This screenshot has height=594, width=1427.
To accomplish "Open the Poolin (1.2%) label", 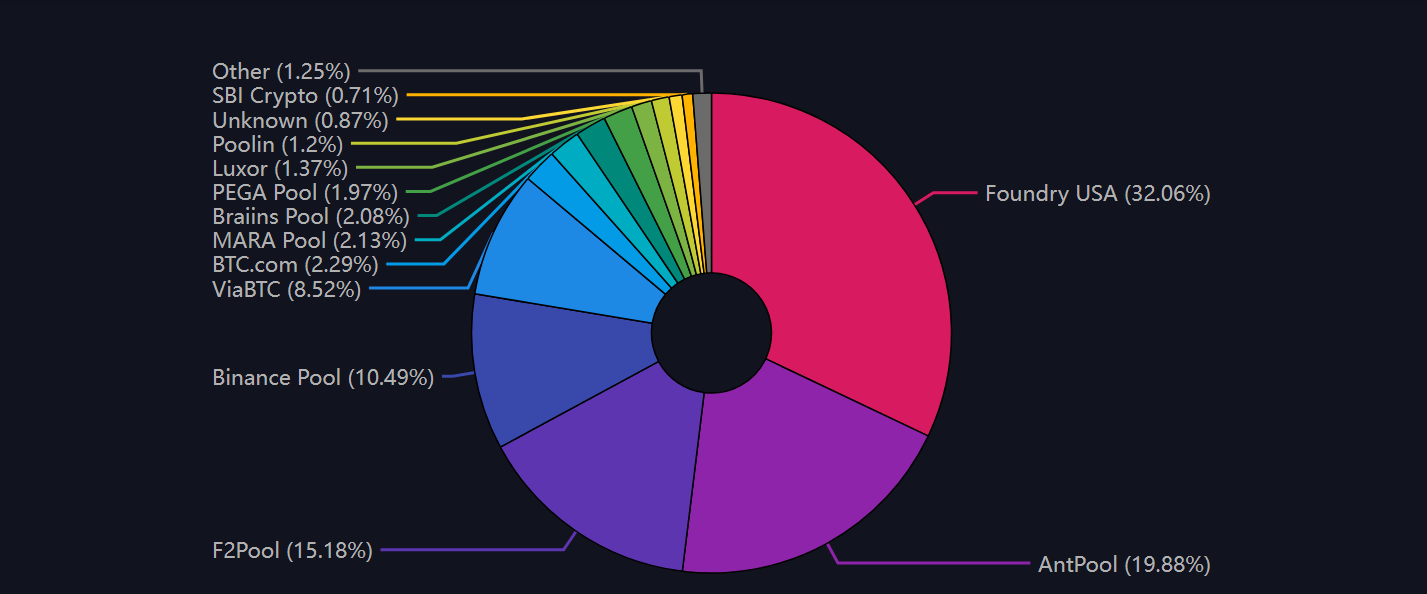I will point(277,144).
